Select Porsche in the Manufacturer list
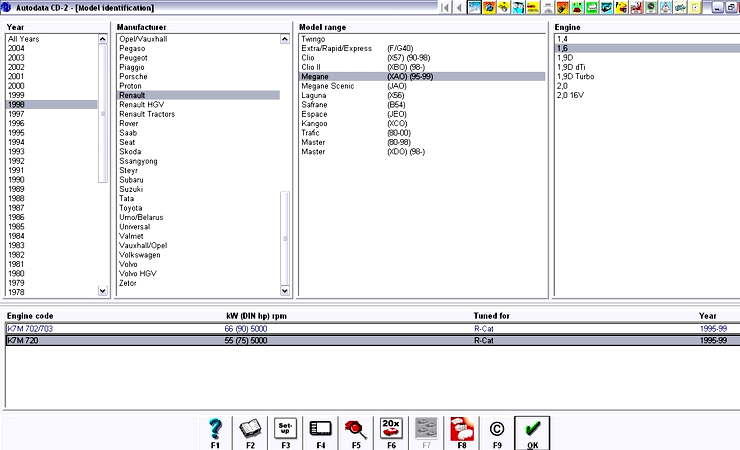The width and height of the screenshot is (740, 450). tap(198, 76)
